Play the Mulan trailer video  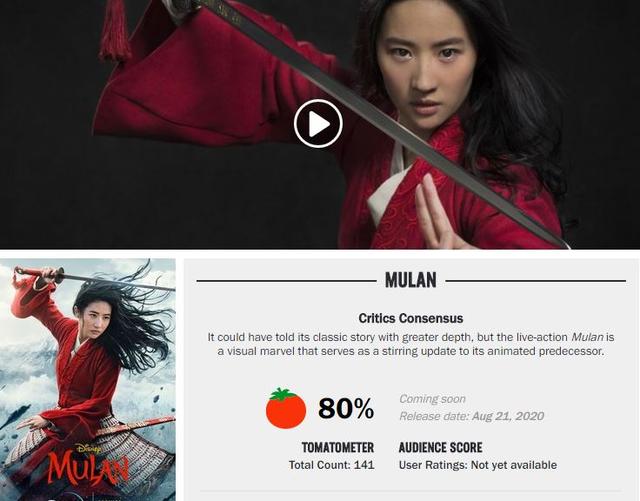[x=318, y=123]
